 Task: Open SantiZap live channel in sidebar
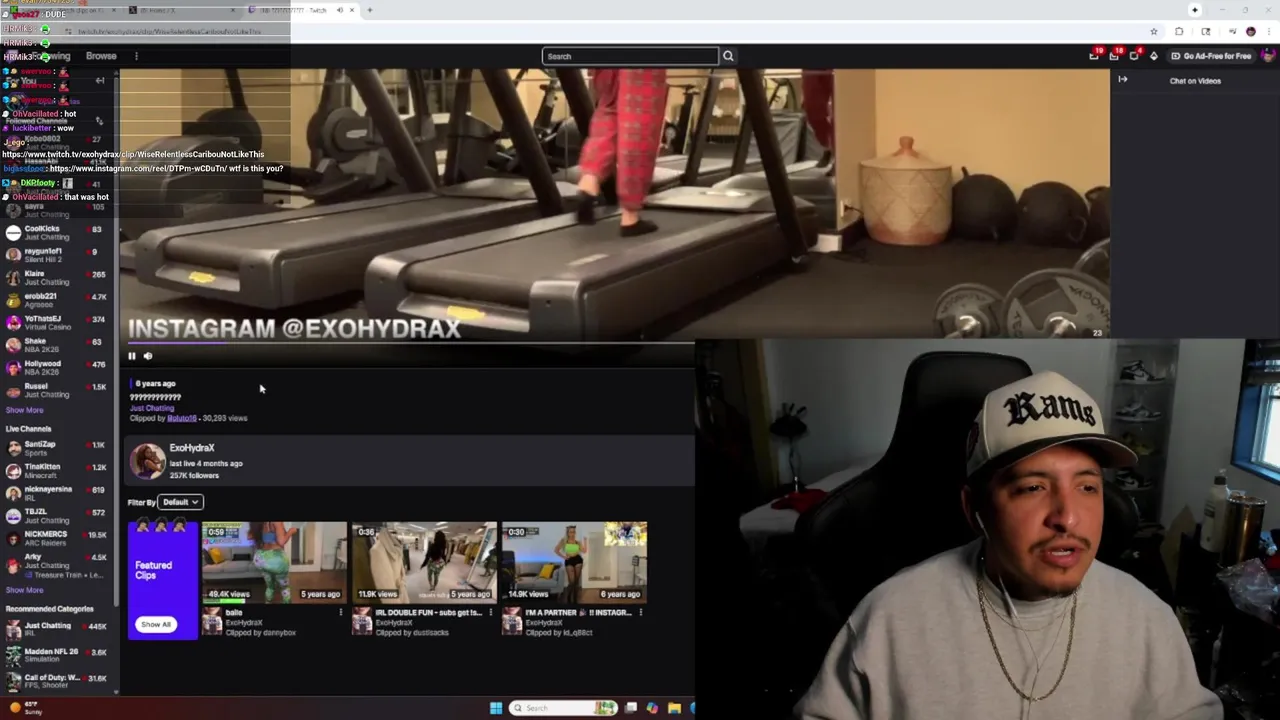tap(57, 448)
